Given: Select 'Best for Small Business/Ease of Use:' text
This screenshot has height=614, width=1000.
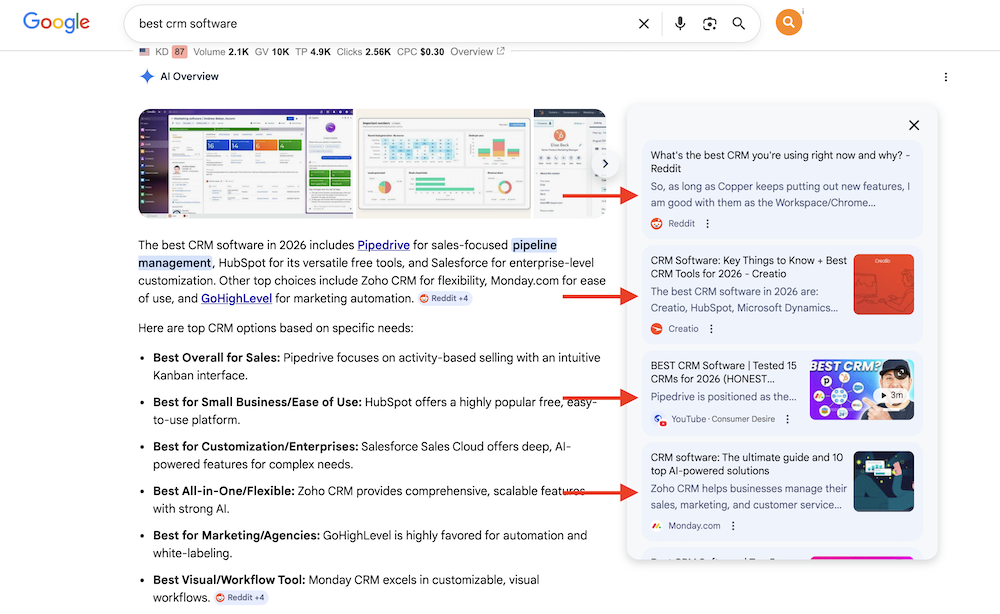Looking at the screenshot, I should (257, 402).
